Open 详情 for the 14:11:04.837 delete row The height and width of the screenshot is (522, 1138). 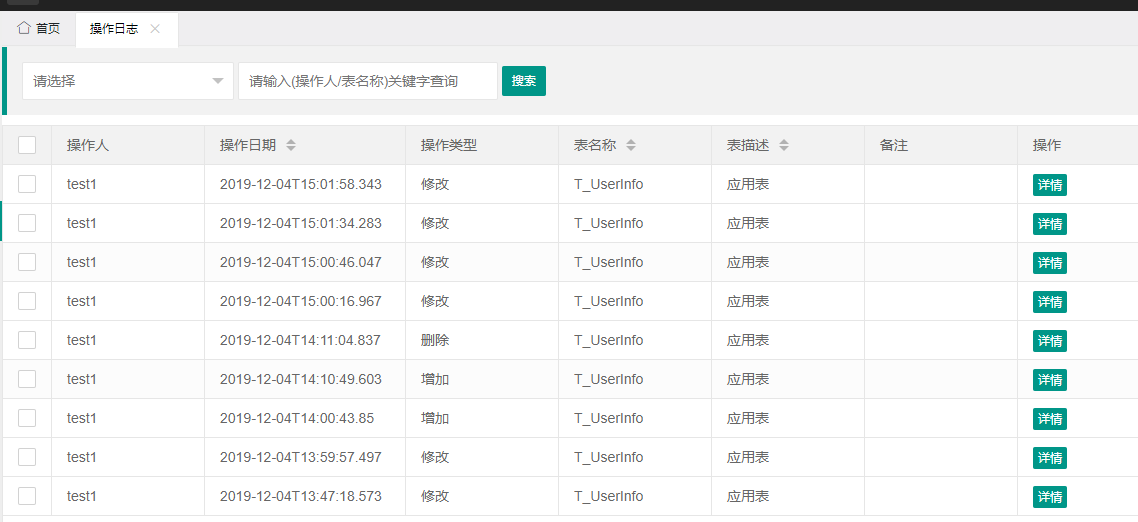point(1049,341)
